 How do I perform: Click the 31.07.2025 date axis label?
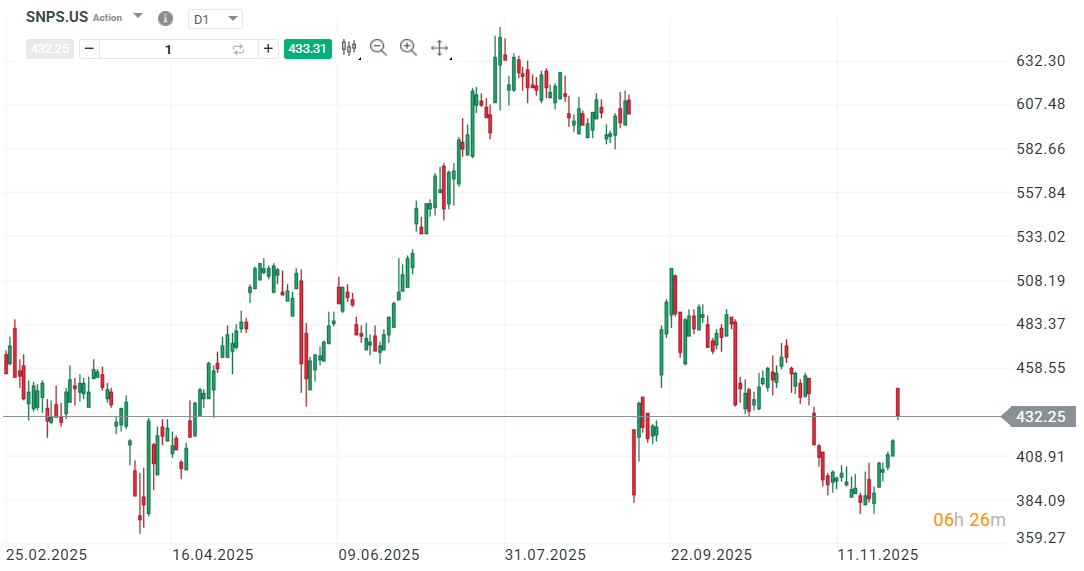tap(545, 555)
